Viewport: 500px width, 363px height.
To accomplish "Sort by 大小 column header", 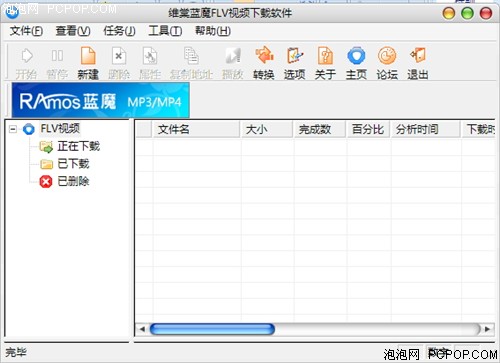I will [x=267, y=129].
